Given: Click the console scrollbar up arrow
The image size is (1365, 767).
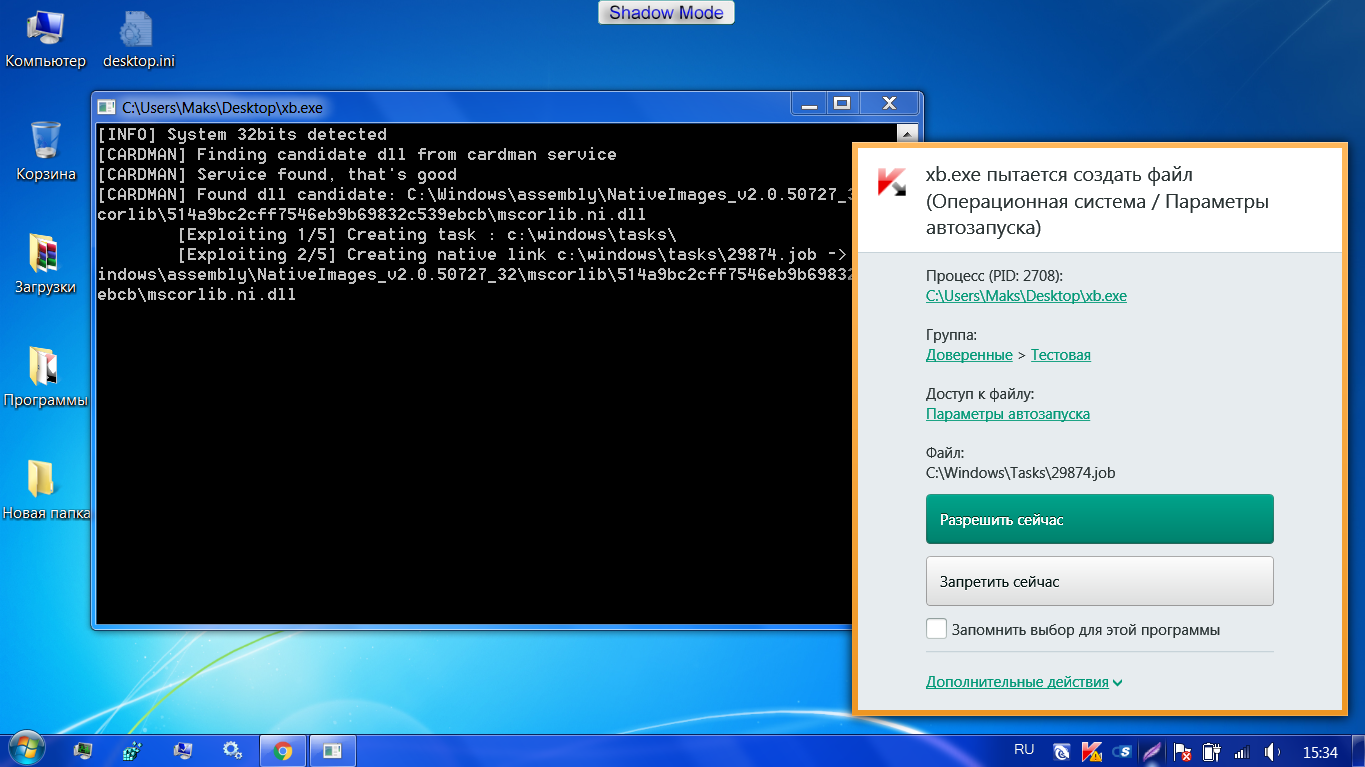Looking at the screenshot, I should tap(907, 133).
